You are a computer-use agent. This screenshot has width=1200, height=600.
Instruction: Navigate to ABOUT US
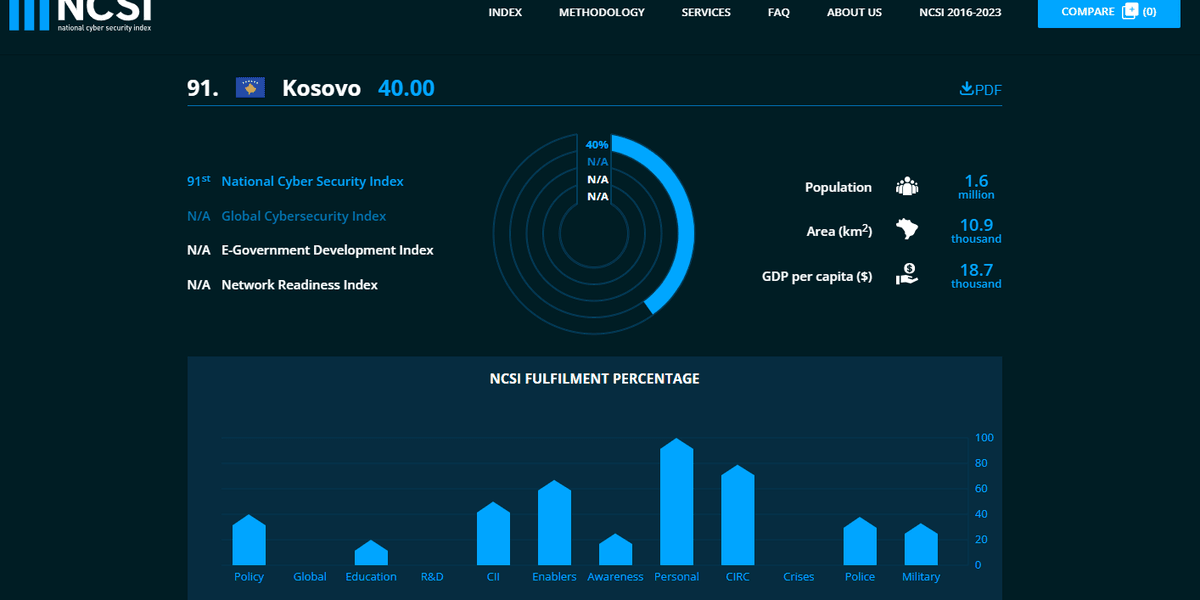point(854,13)
